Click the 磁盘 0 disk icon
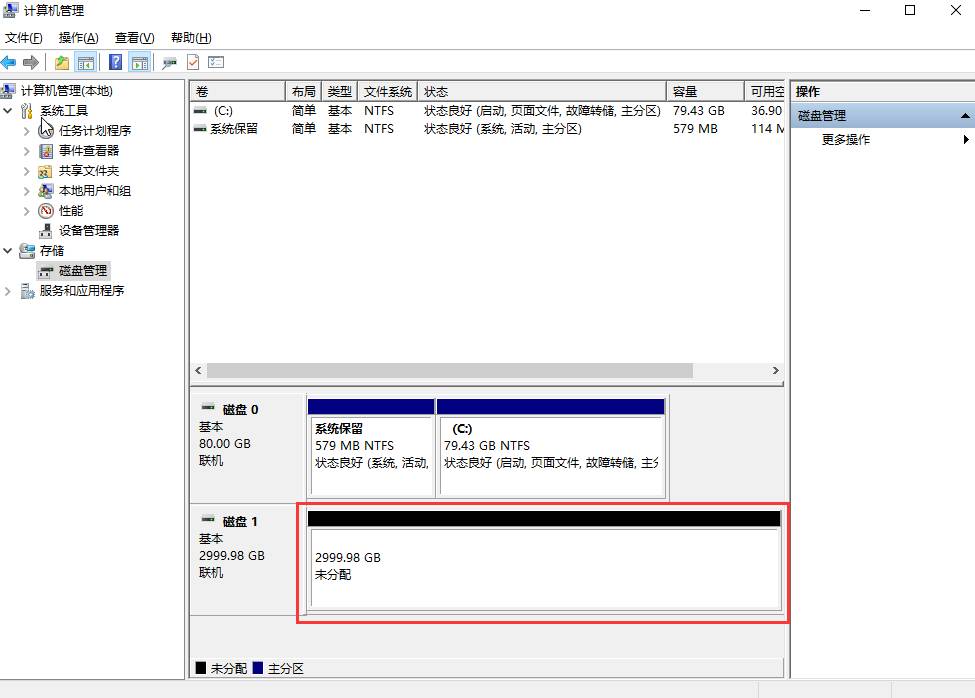This screenshot has width=975, height=698. [x=208, y=408]
